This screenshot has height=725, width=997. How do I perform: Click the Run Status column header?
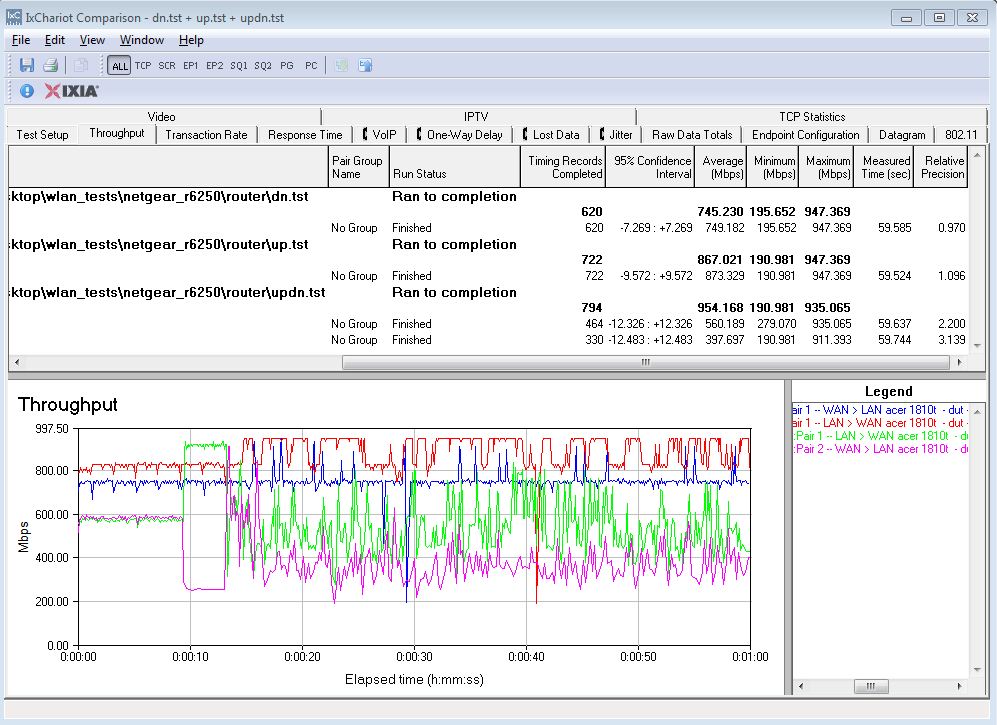(454, 167)
